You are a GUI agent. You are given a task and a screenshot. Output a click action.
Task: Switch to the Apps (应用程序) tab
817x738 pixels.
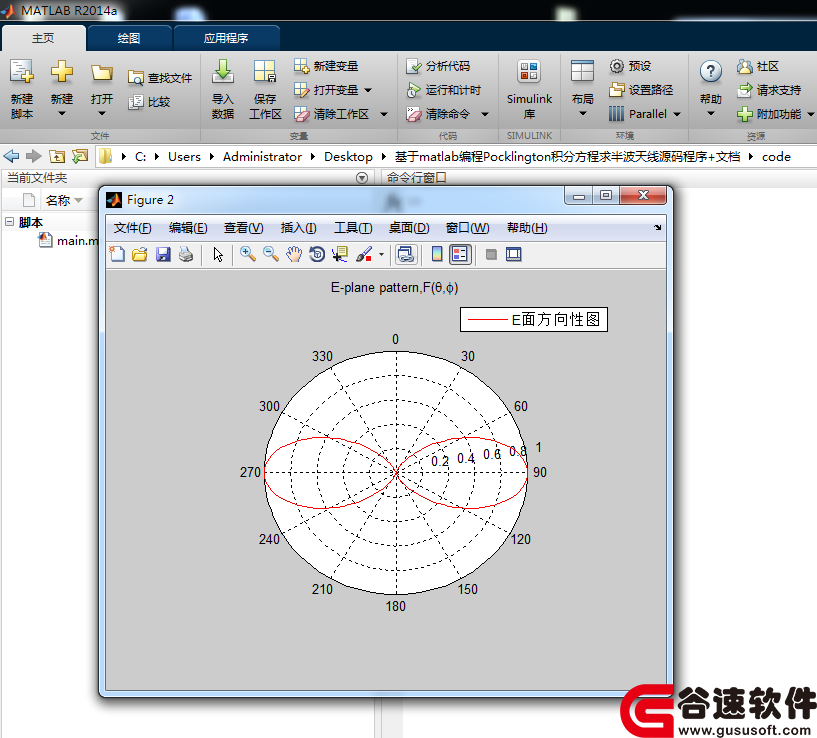226,38
